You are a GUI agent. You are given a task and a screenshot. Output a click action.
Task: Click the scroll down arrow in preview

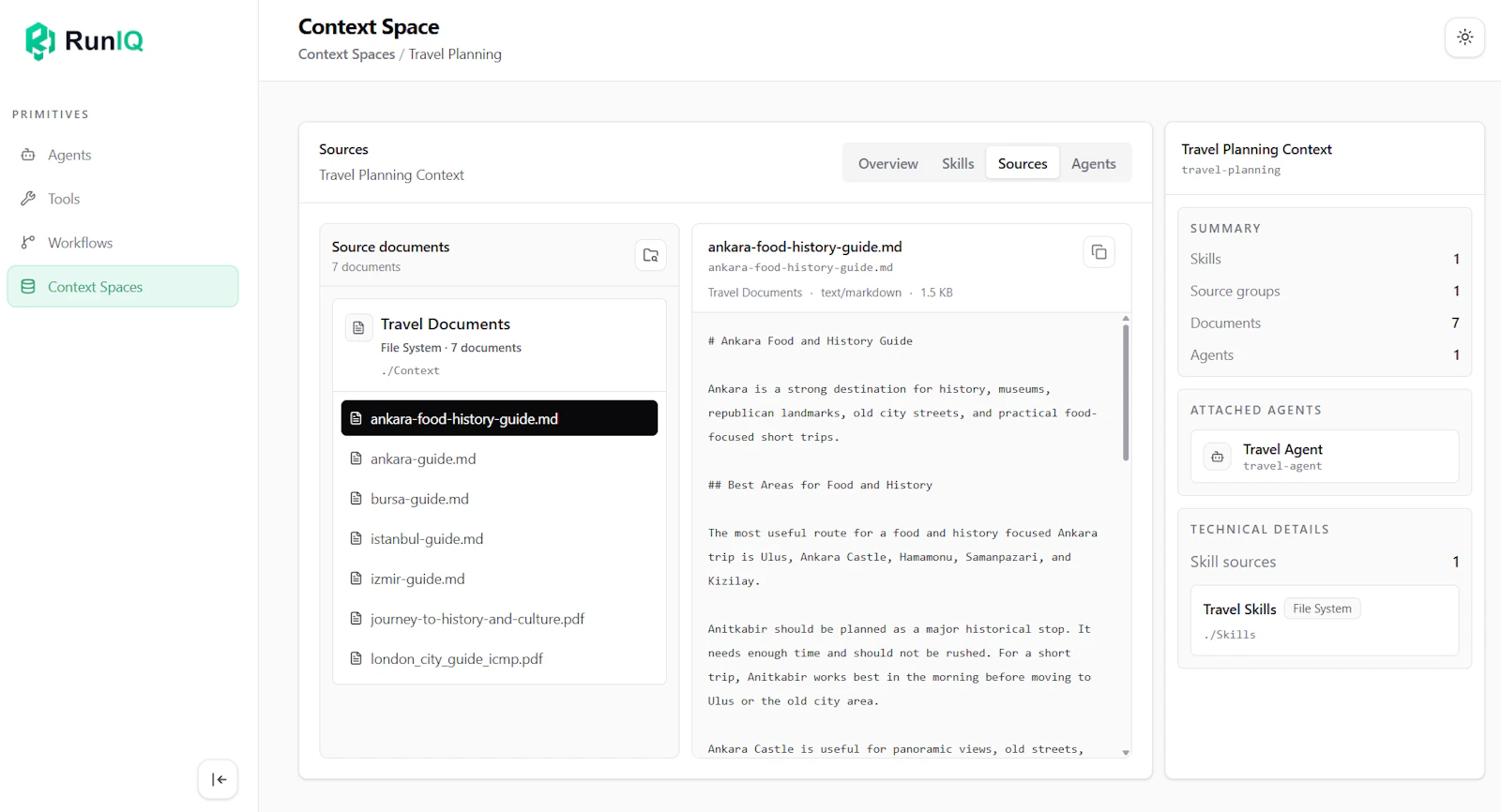point(1126,752)
